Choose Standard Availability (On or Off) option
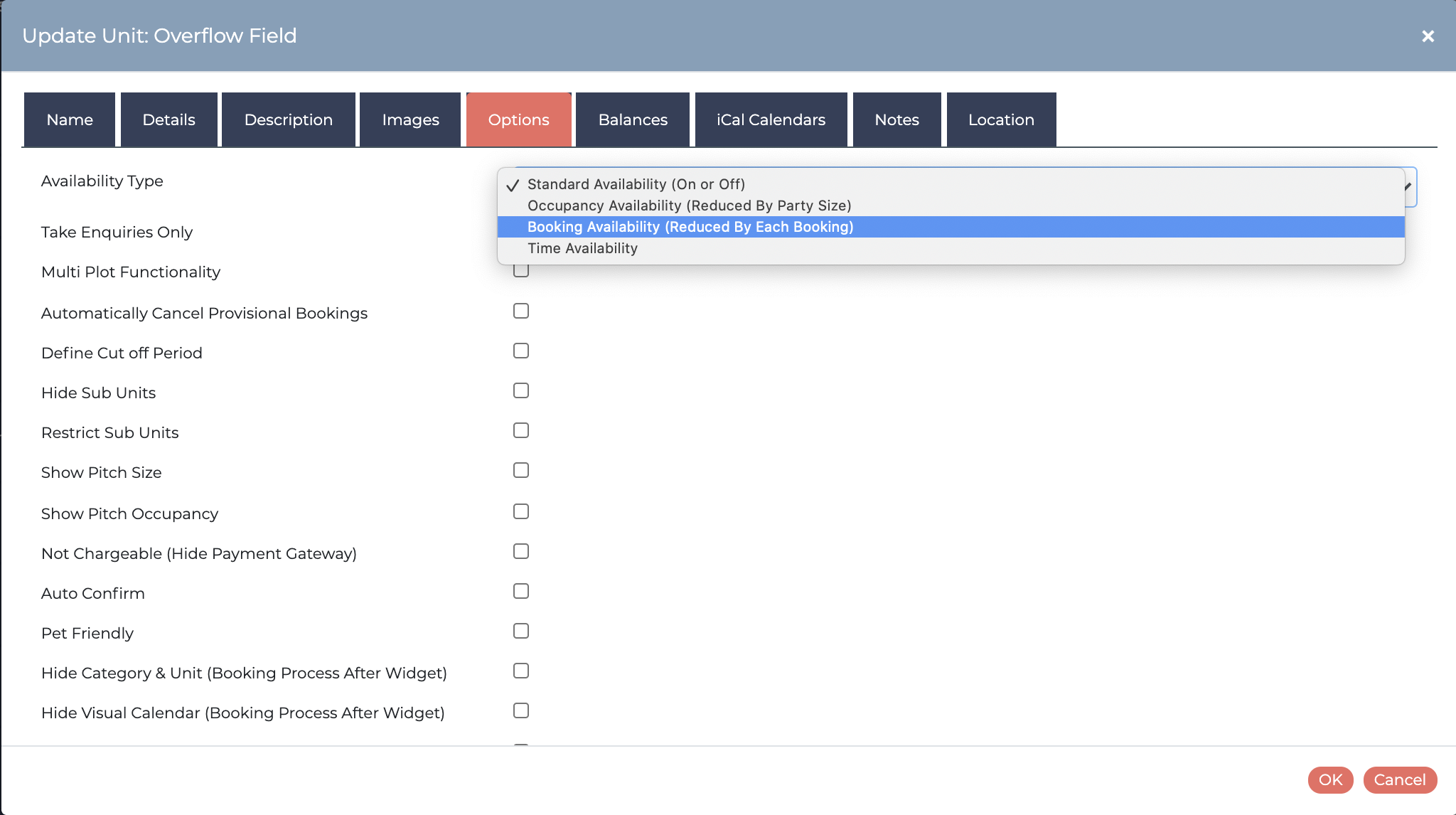This screenshot has width=1456, height=815. tap(951, 184)
